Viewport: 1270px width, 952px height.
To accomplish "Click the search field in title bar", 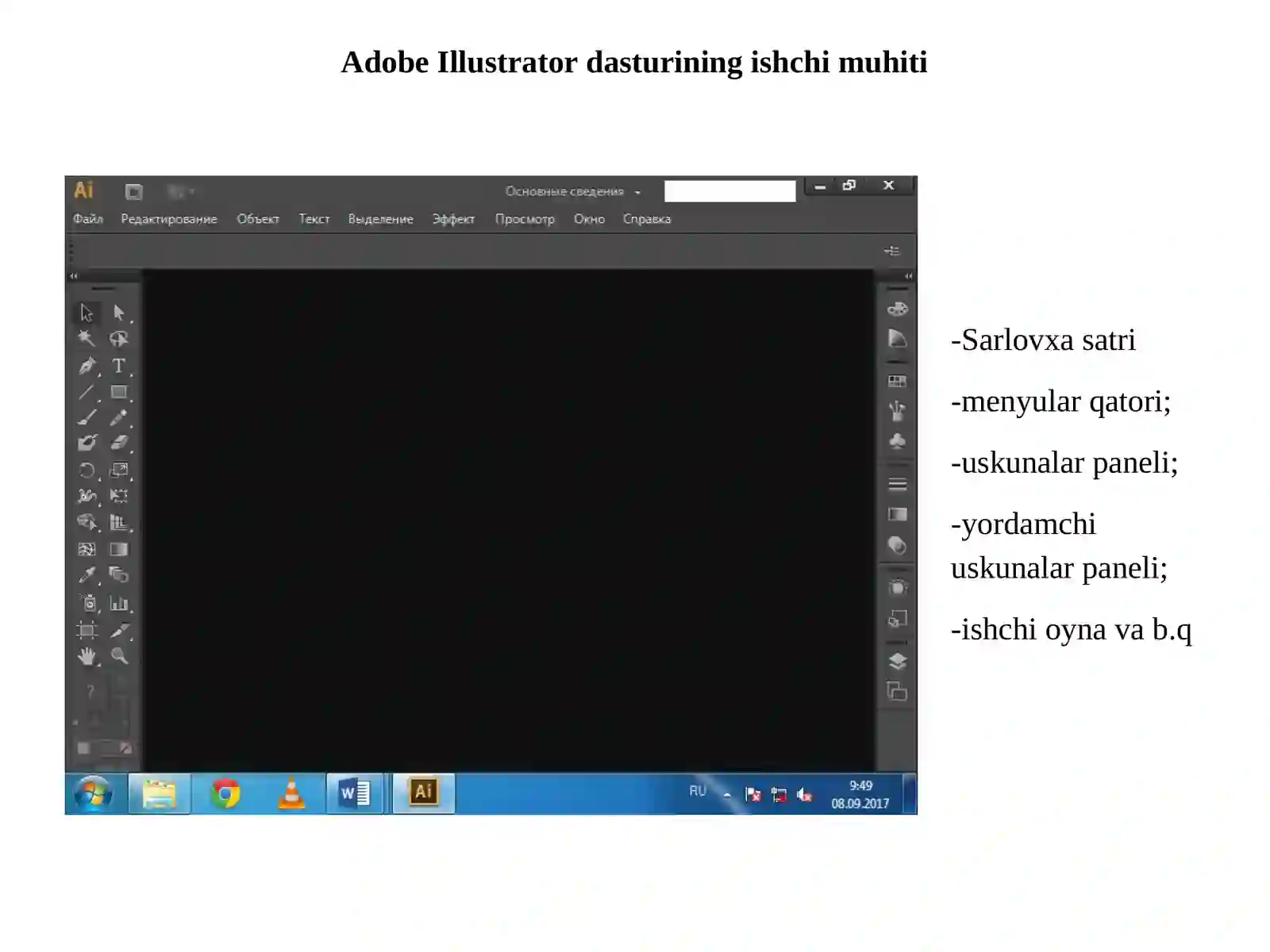I will (730, 191).
